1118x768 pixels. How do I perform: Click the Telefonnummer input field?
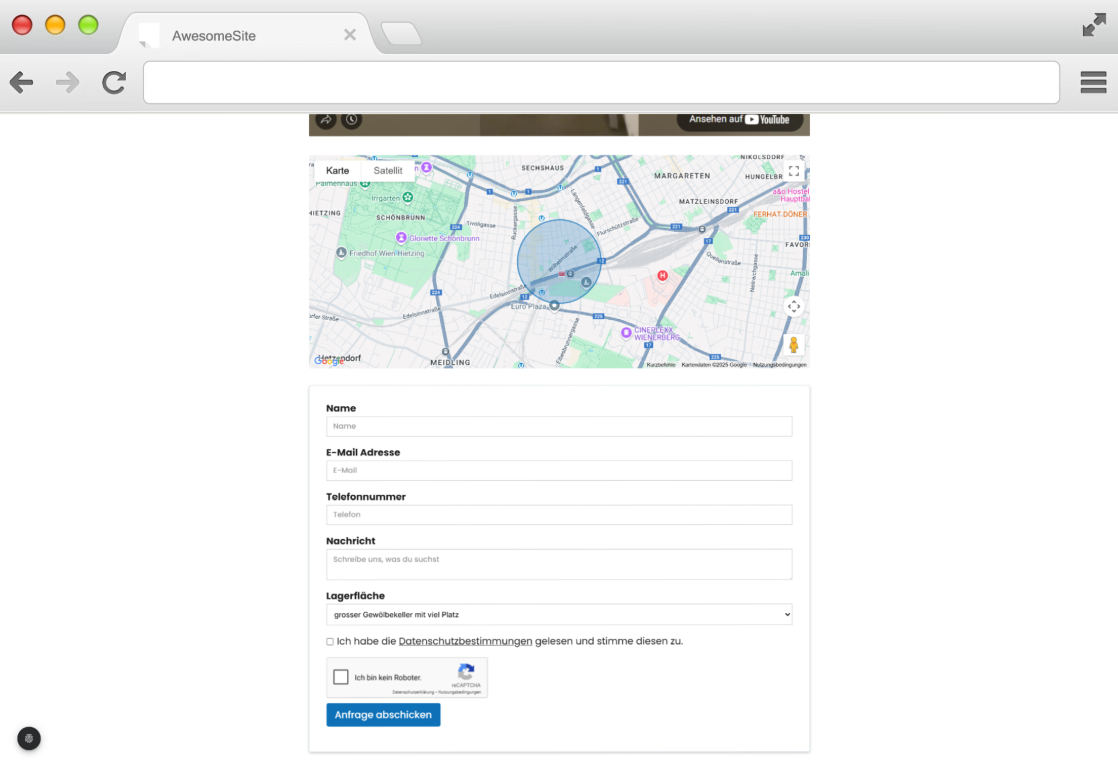click(x=559, y=515)
